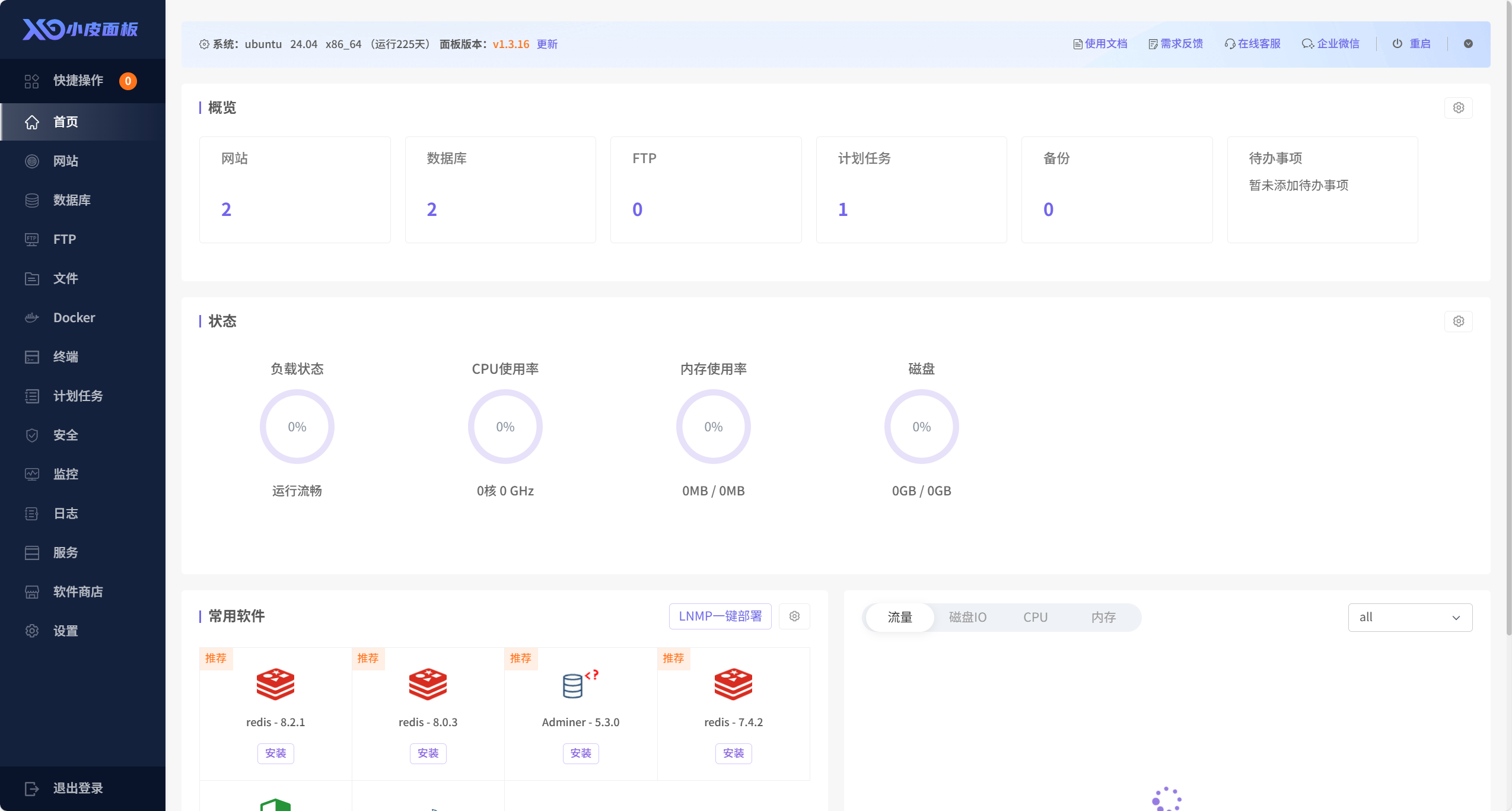Switch to the 磁盘IO tab
1512x811 pixels.
[967, 617]
